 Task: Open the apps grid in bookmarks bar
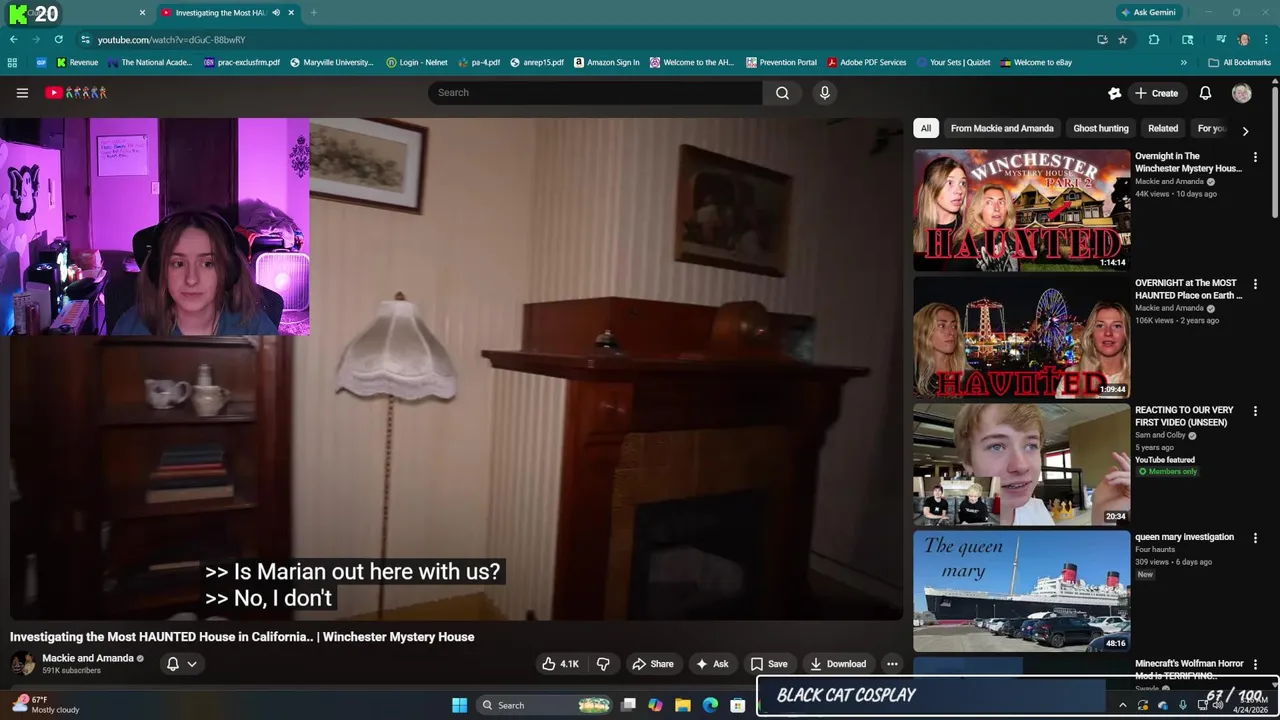click(12, 62)
